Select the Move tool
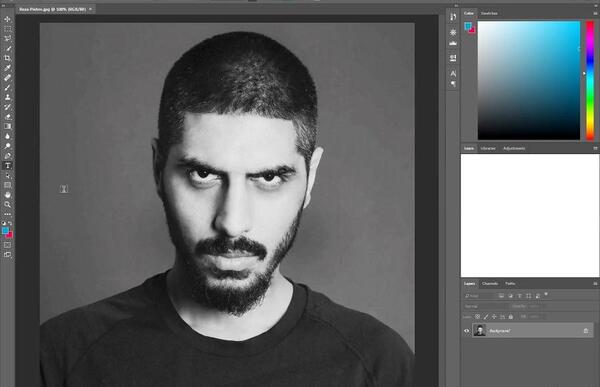Image resolution: width=600 pixels, height=387 pixels. pos(8,19)
